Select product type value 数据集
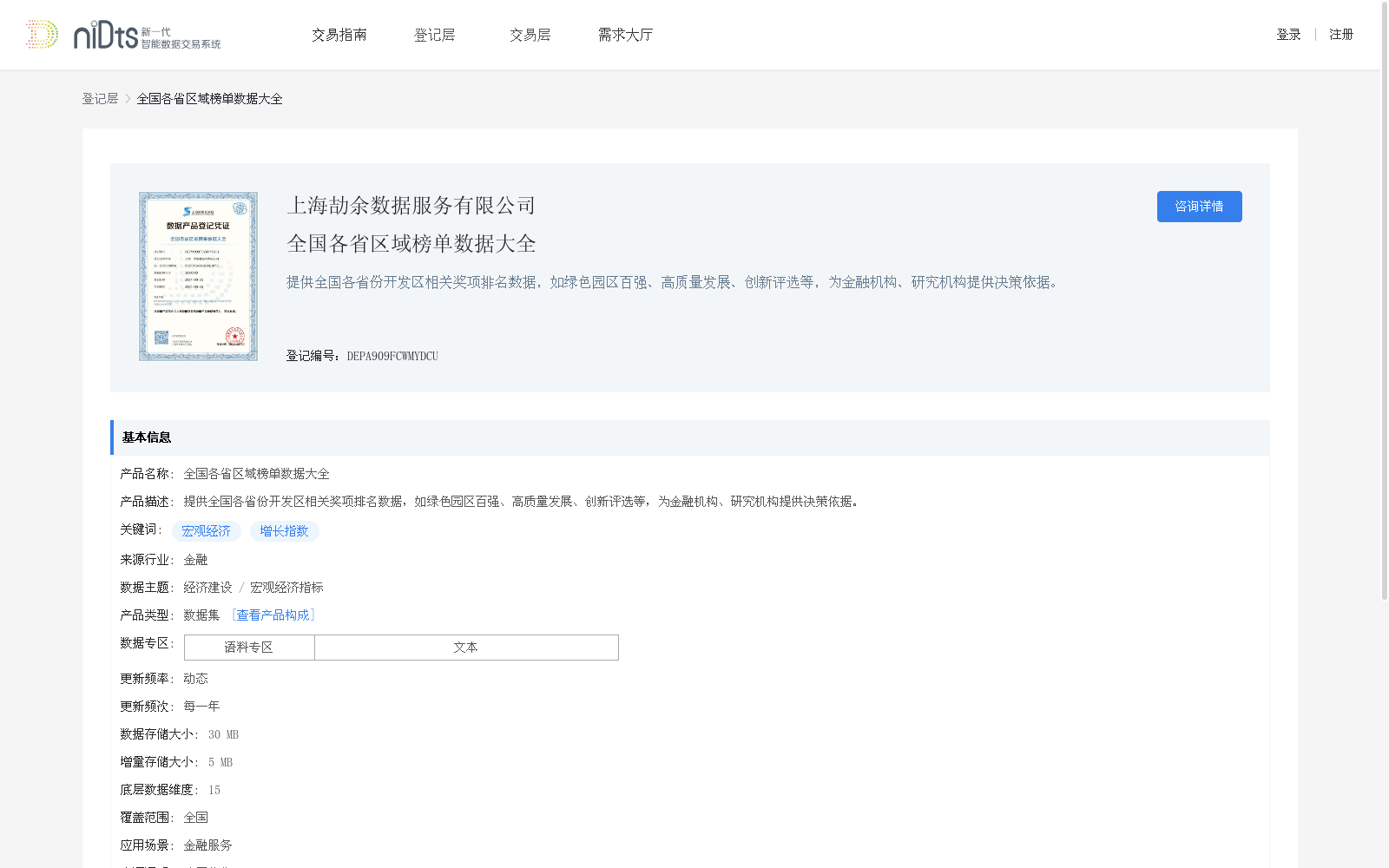The height and width of the screenshot is (868, 1389). pyautogui.click(x=201, y=615)
